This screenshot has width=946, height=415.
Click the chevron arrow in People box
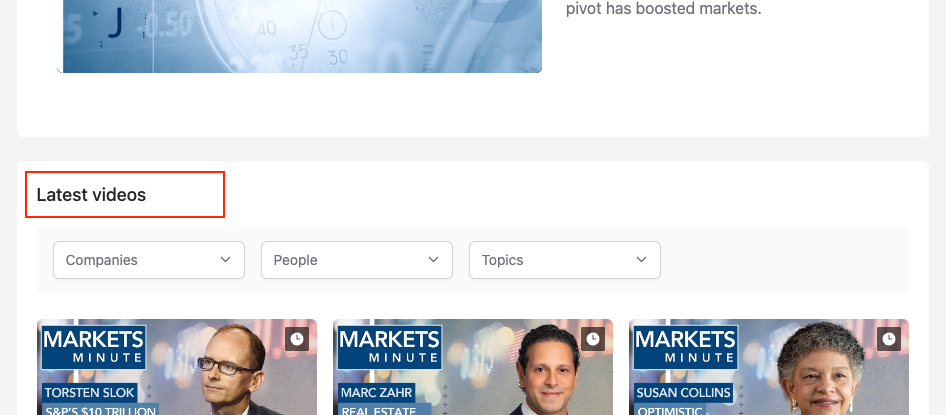click(x=433, y=260)
